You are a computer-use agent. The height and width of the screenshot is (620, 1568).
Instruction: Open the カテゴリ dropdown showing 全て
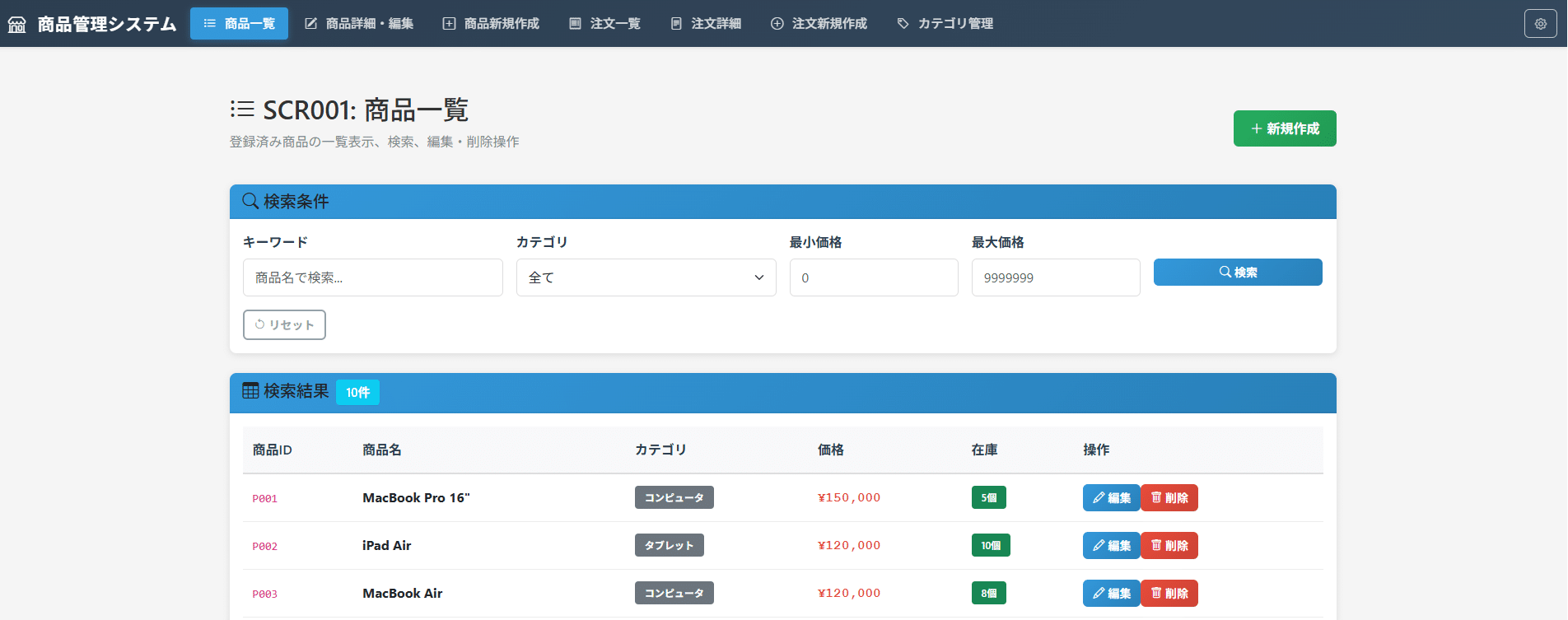pyautogui.click(x=646, y=278)
